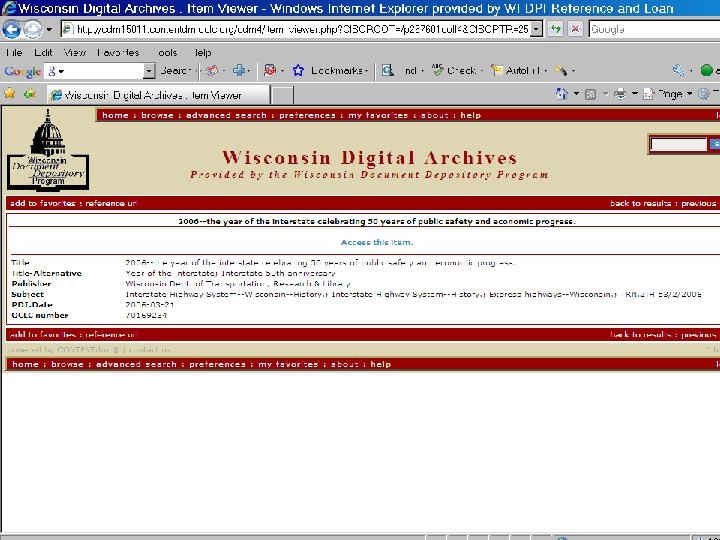720x540 pixels.
Task: Open the Google toolbar wrench settings icon
Action: coord(679,70)
